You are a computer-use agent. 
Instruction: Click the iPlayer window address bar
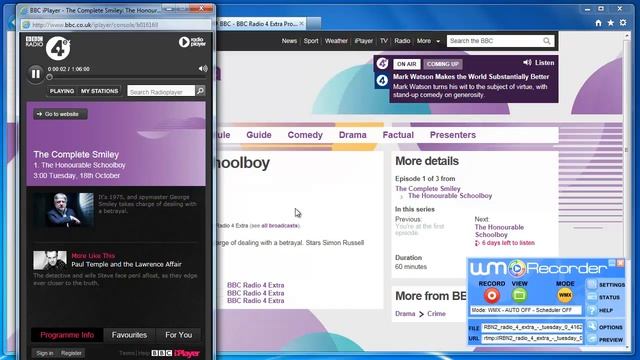point(117,25)
